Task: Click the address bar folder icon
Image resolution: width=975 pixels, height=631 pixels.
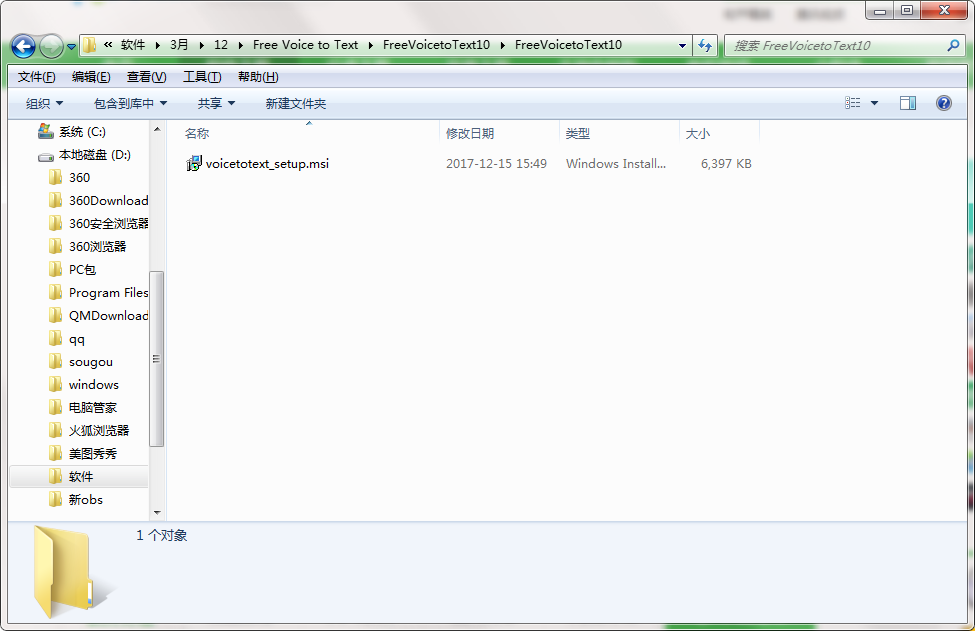Action: (90, 45)
